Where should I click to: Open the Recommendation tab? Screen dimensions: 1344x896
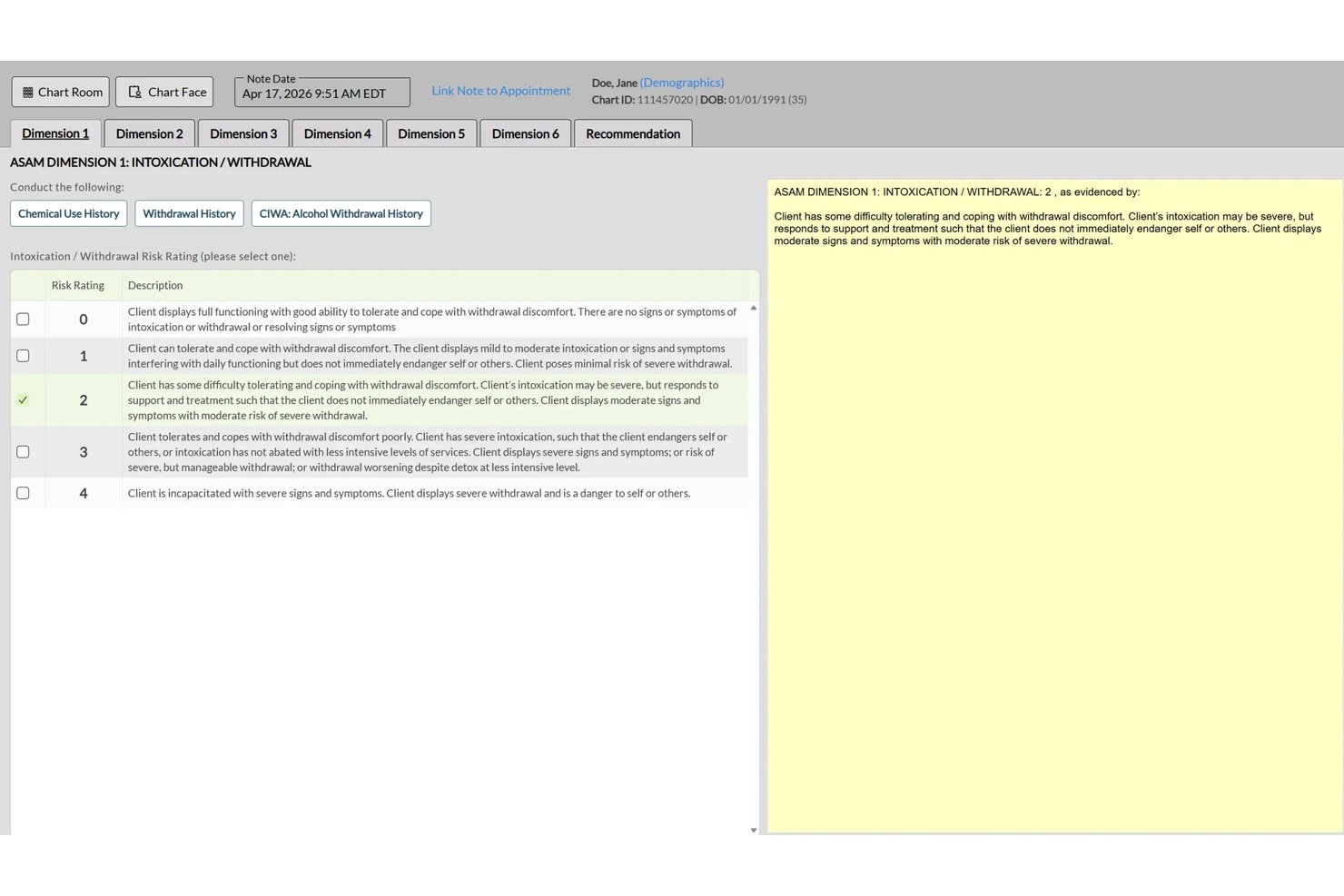[x=633, y=133]
